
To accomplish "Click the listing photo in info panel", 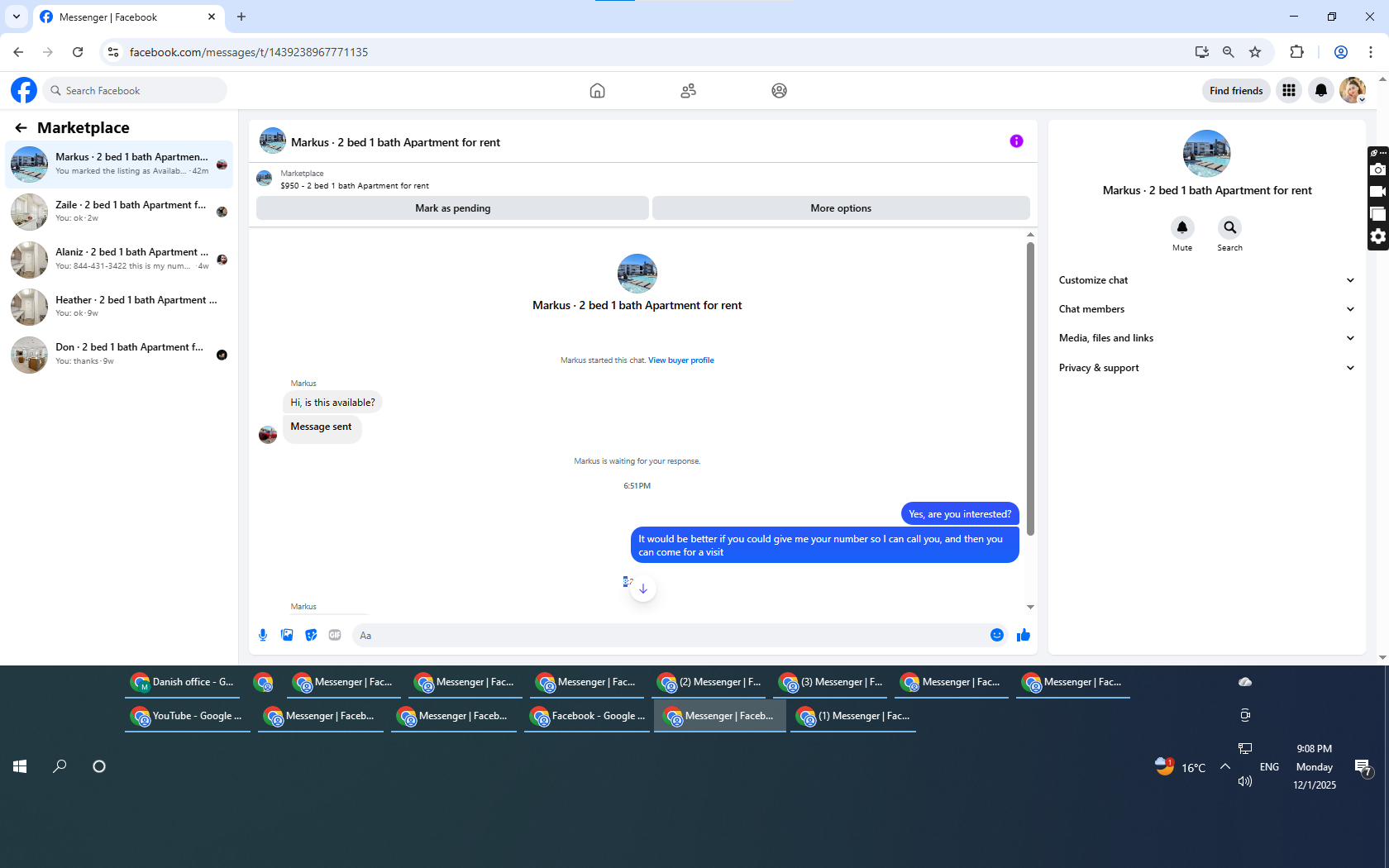I will 1207,154.
